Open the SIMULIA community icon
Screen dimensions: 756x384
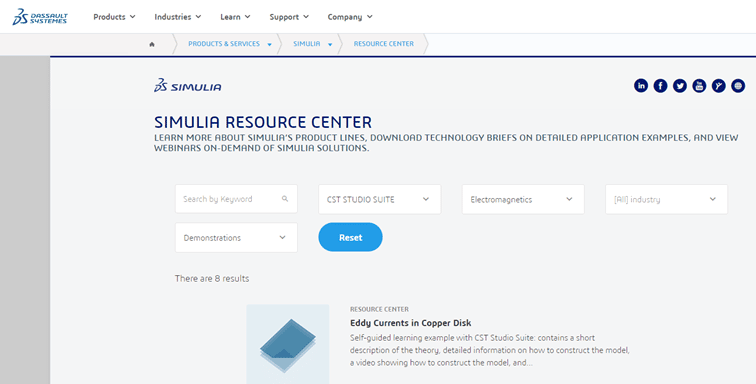pyautogui.click(x=718, y=86)
